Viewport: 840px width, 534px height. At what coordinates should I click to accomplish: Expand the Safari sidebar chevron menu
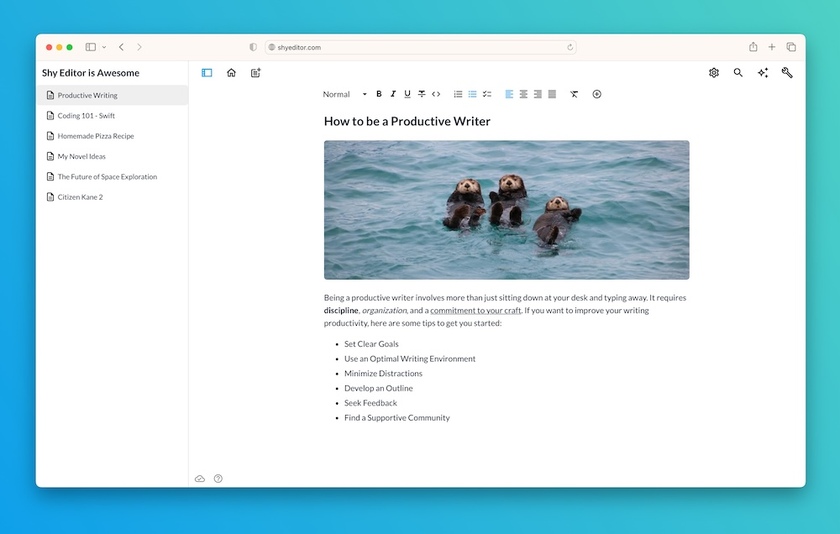(104, 47)
